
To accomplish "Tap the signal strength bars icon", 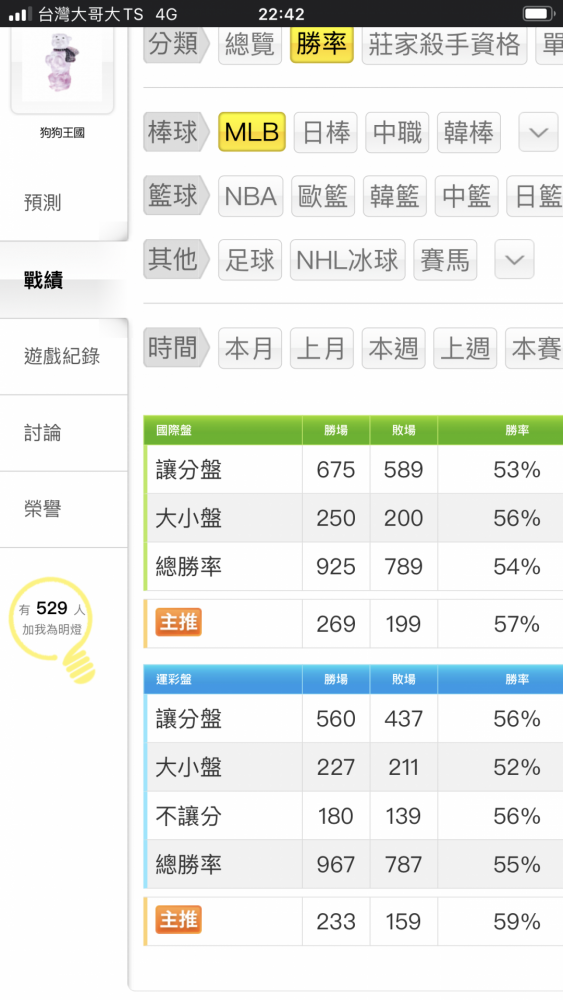I will point(20,14).
